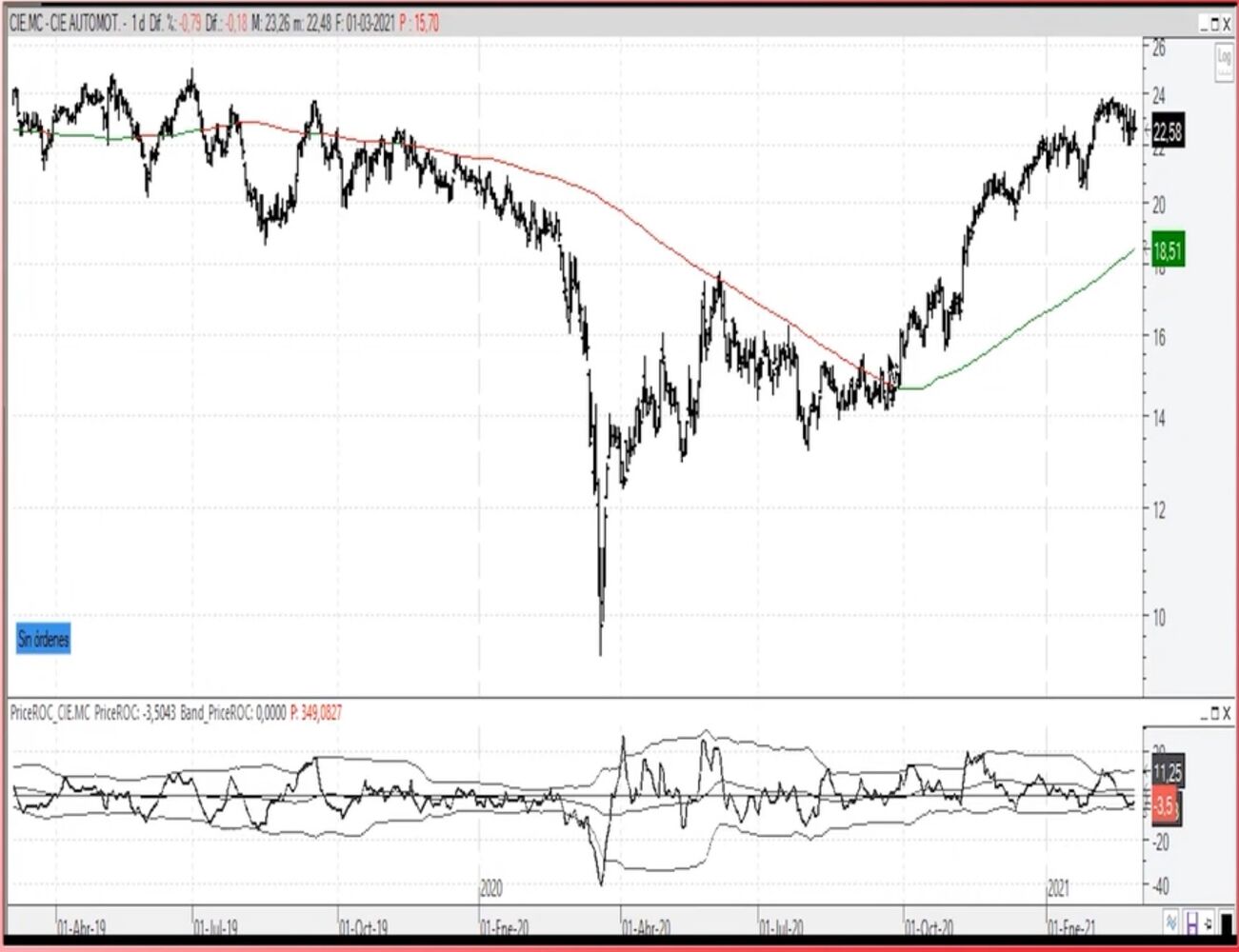Click the CIE.MC - CIE AUTOMOT. chart title
The height and width of the screenshot is (952, 1239).
click(66, 24)
